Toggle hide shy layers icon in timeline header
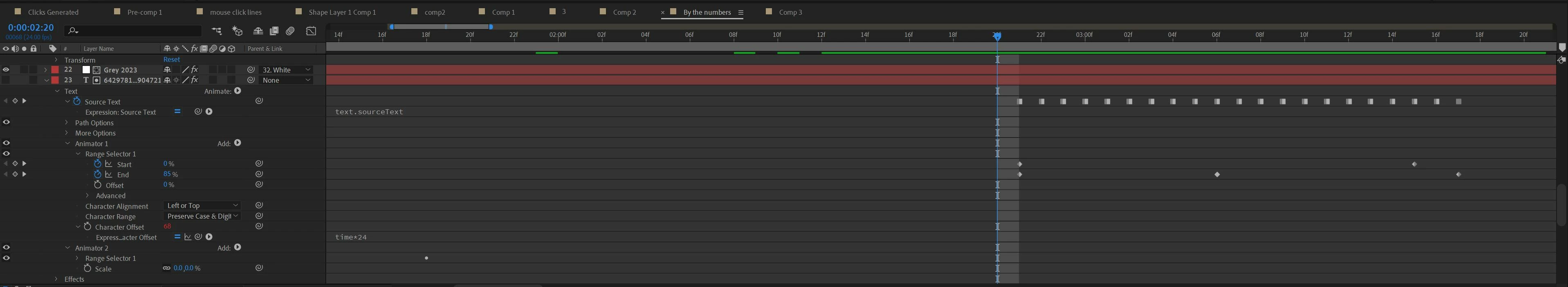 click(258, 30)
